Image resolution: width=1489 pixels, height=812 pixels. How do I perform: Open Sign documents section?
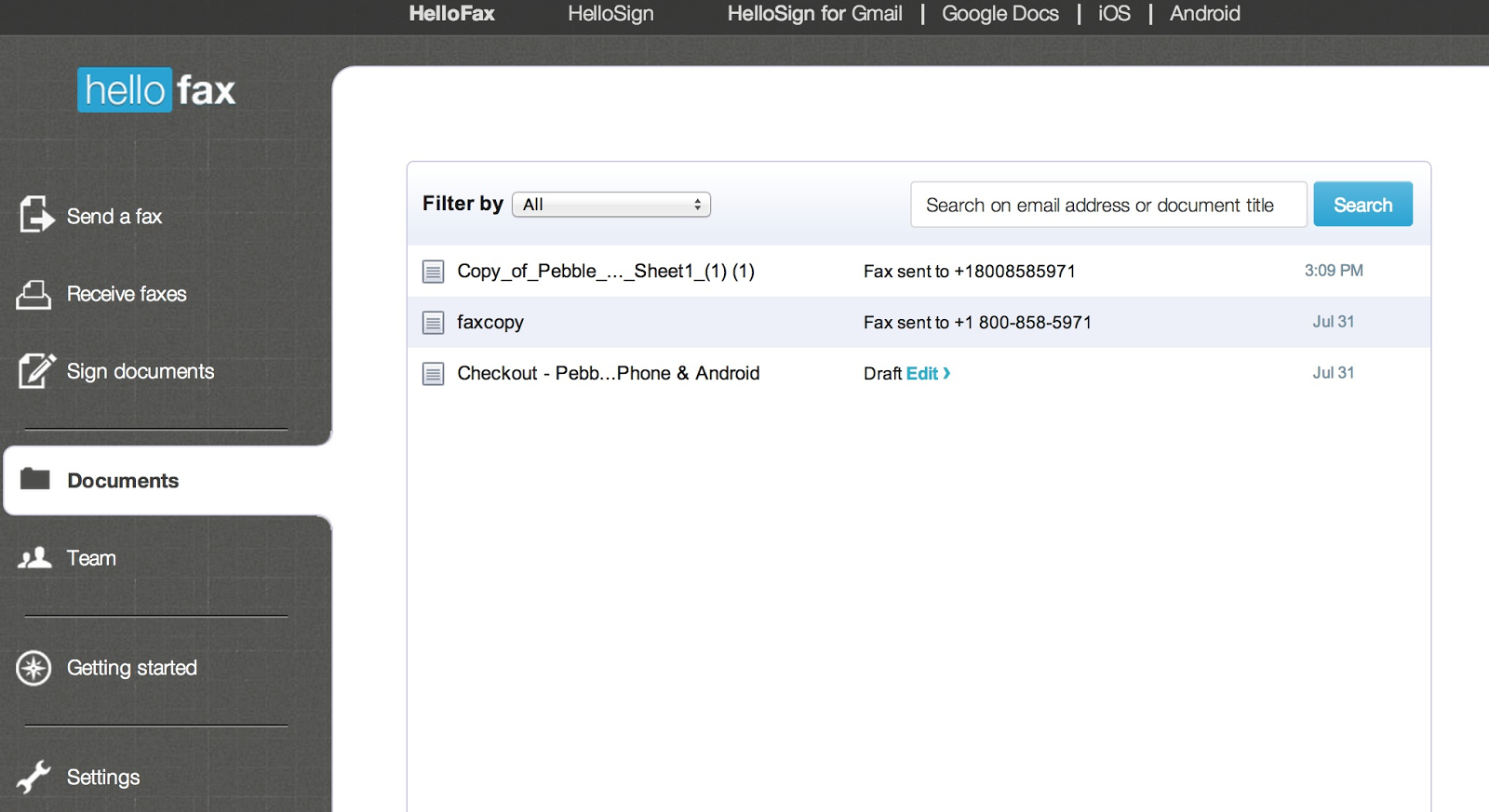141,371
